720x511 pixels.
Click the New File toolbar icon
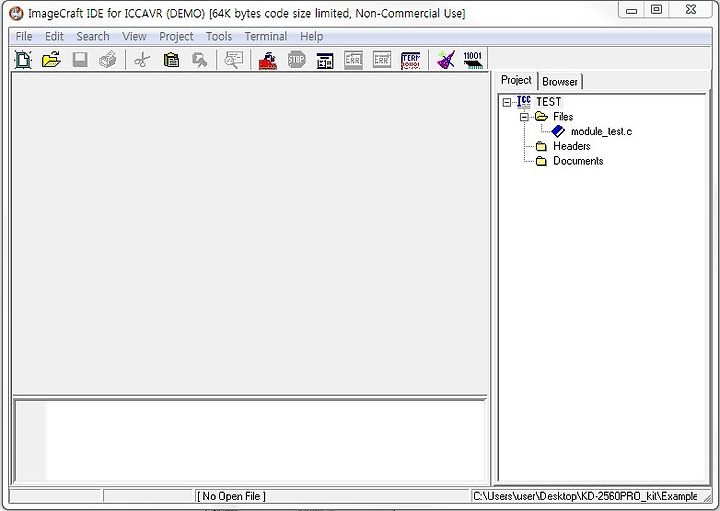[x=23, y=60]
